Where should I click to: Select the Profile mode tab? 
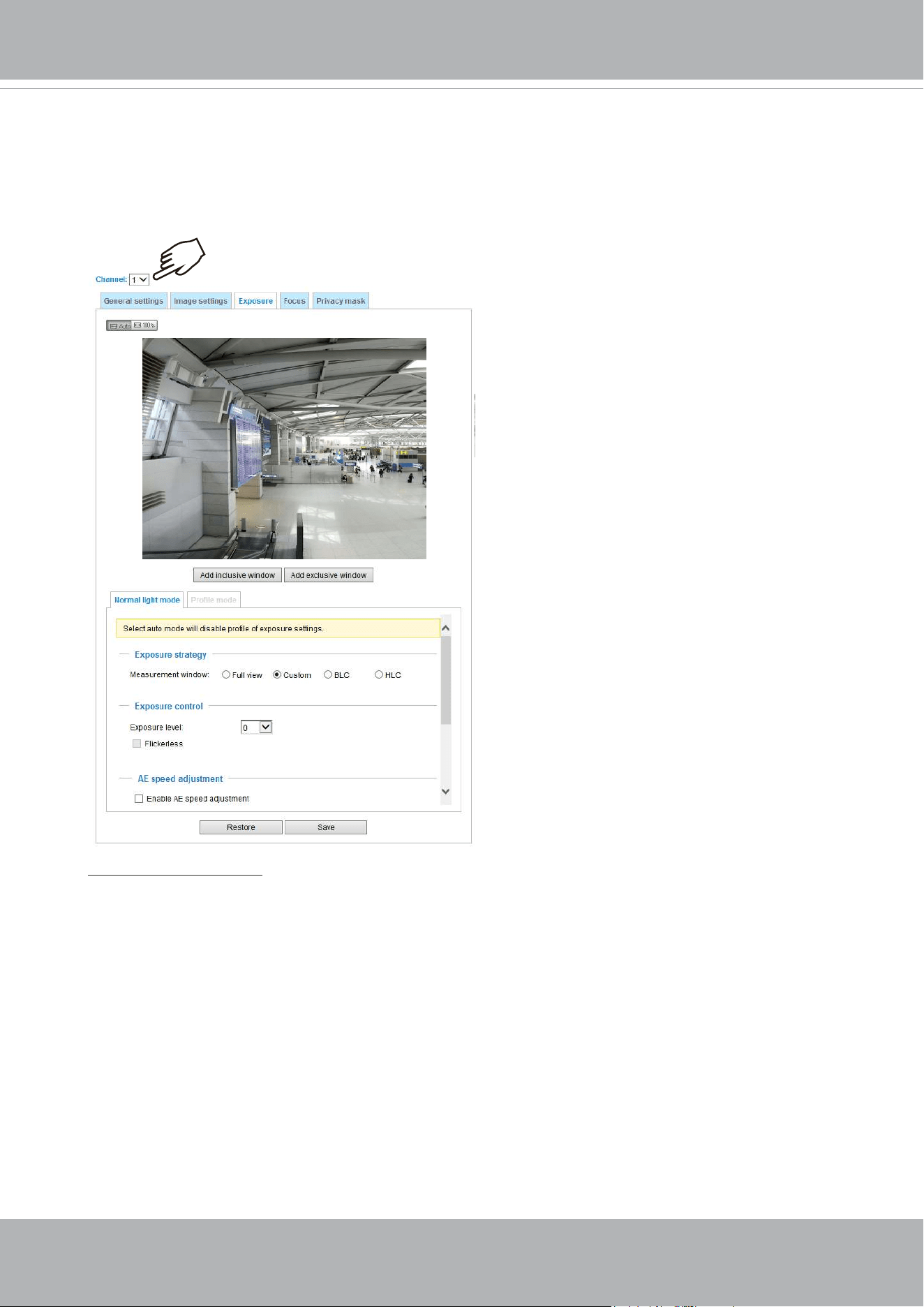pos(214,600)
